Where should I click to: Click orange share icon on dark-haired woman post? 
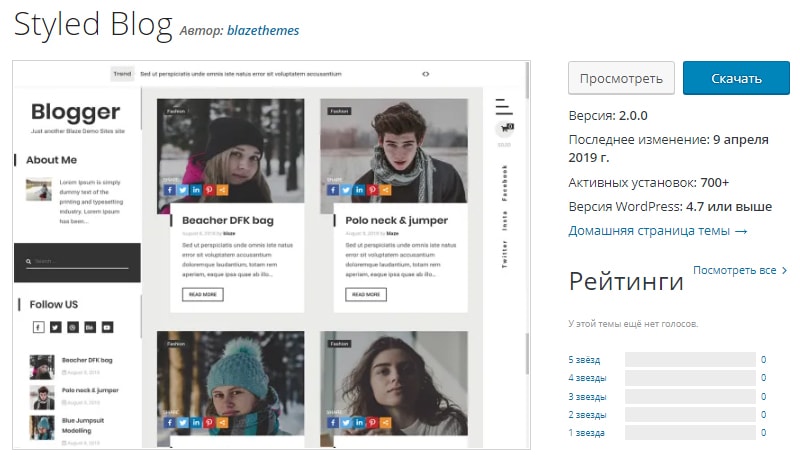point(386,422)
